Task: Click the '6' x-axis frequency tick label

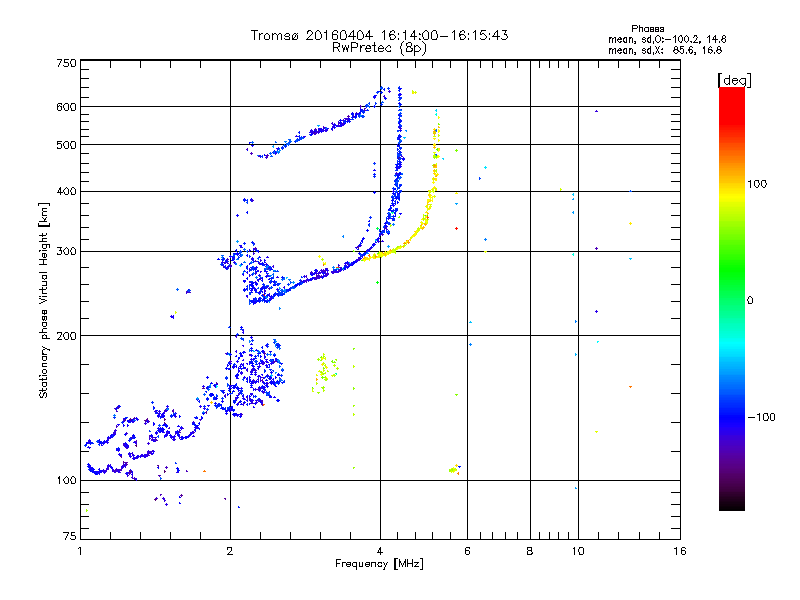Action: point(467,551)
